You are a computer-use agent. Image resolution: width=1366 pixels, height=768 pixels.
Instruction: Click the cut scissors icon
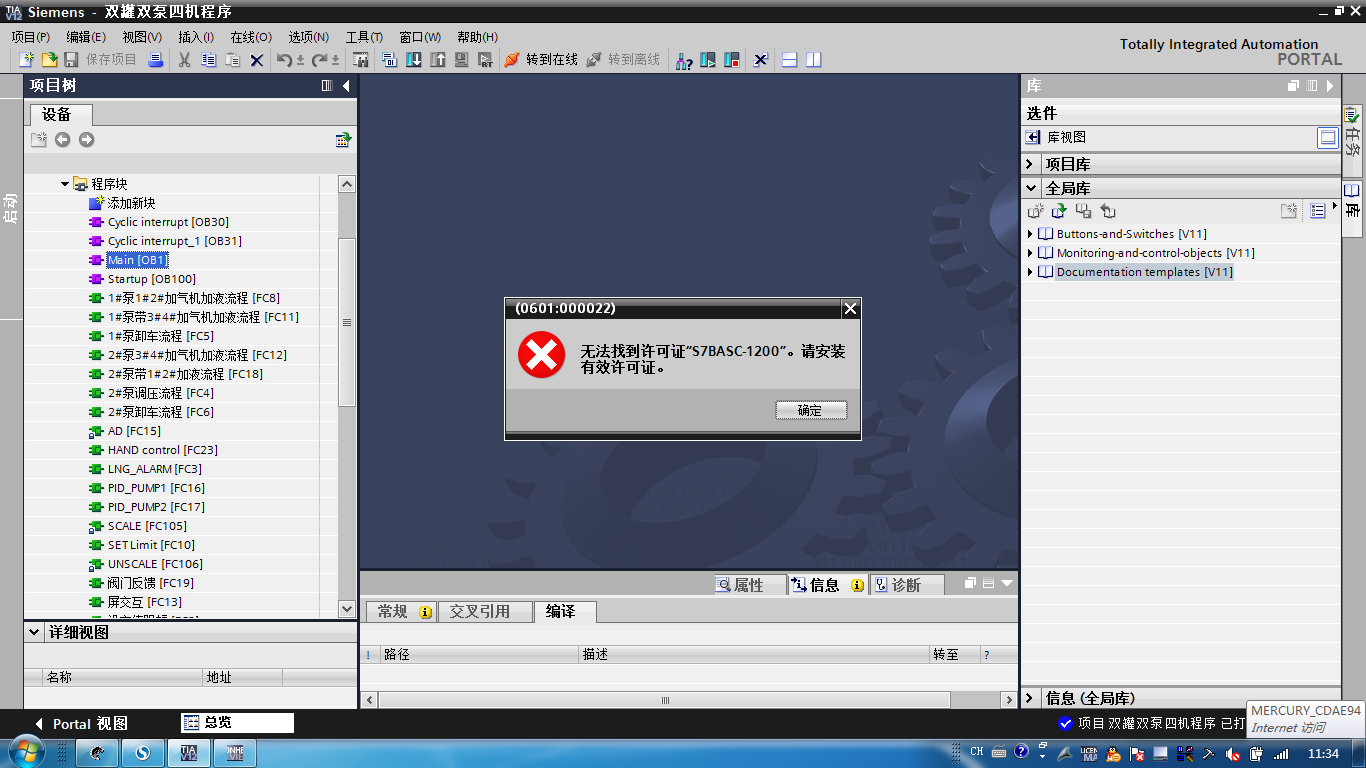coord(184,60)
